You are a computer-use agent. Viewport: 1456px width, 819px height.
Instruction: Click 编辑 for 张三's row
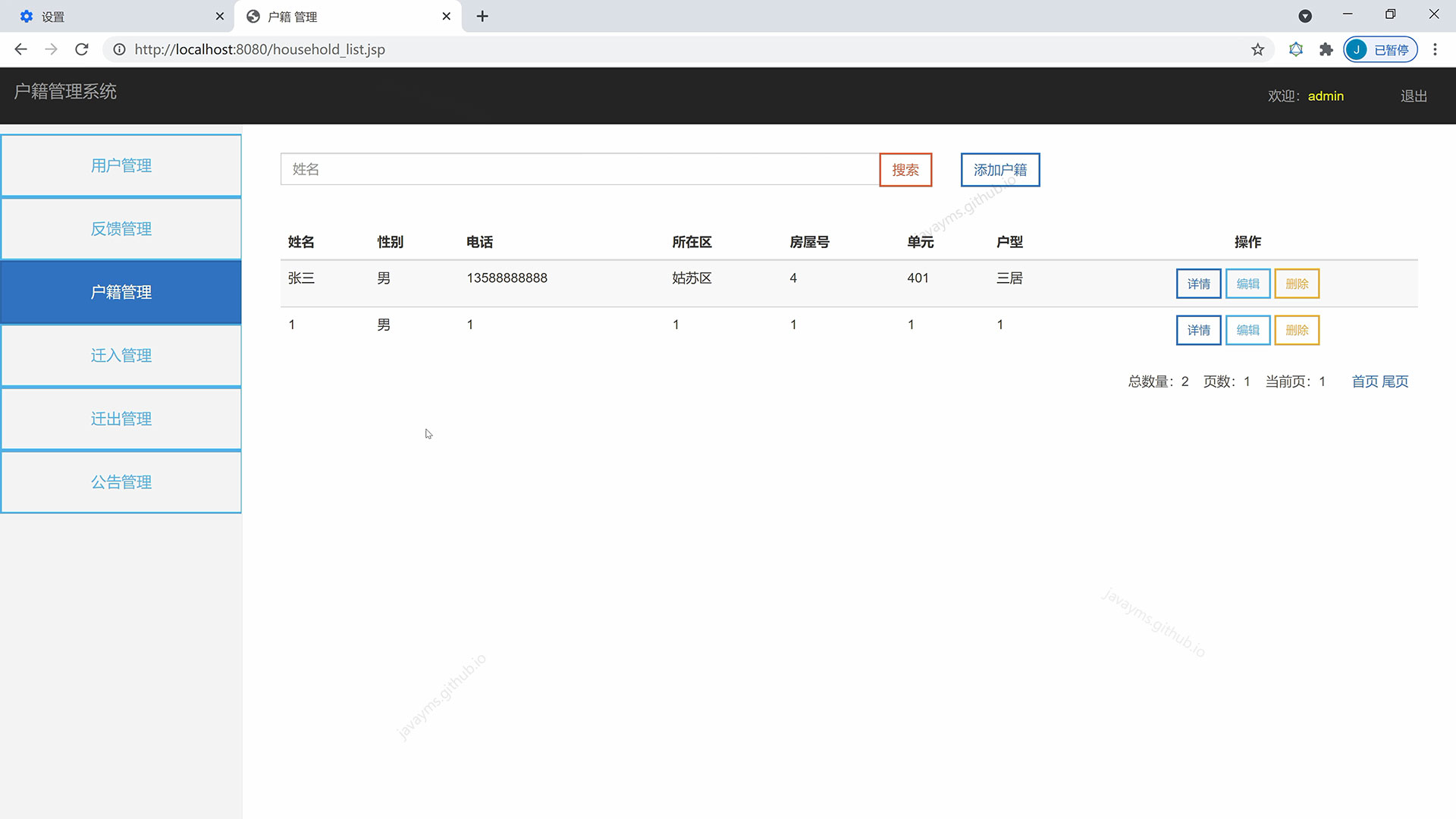click(1247, 284)
